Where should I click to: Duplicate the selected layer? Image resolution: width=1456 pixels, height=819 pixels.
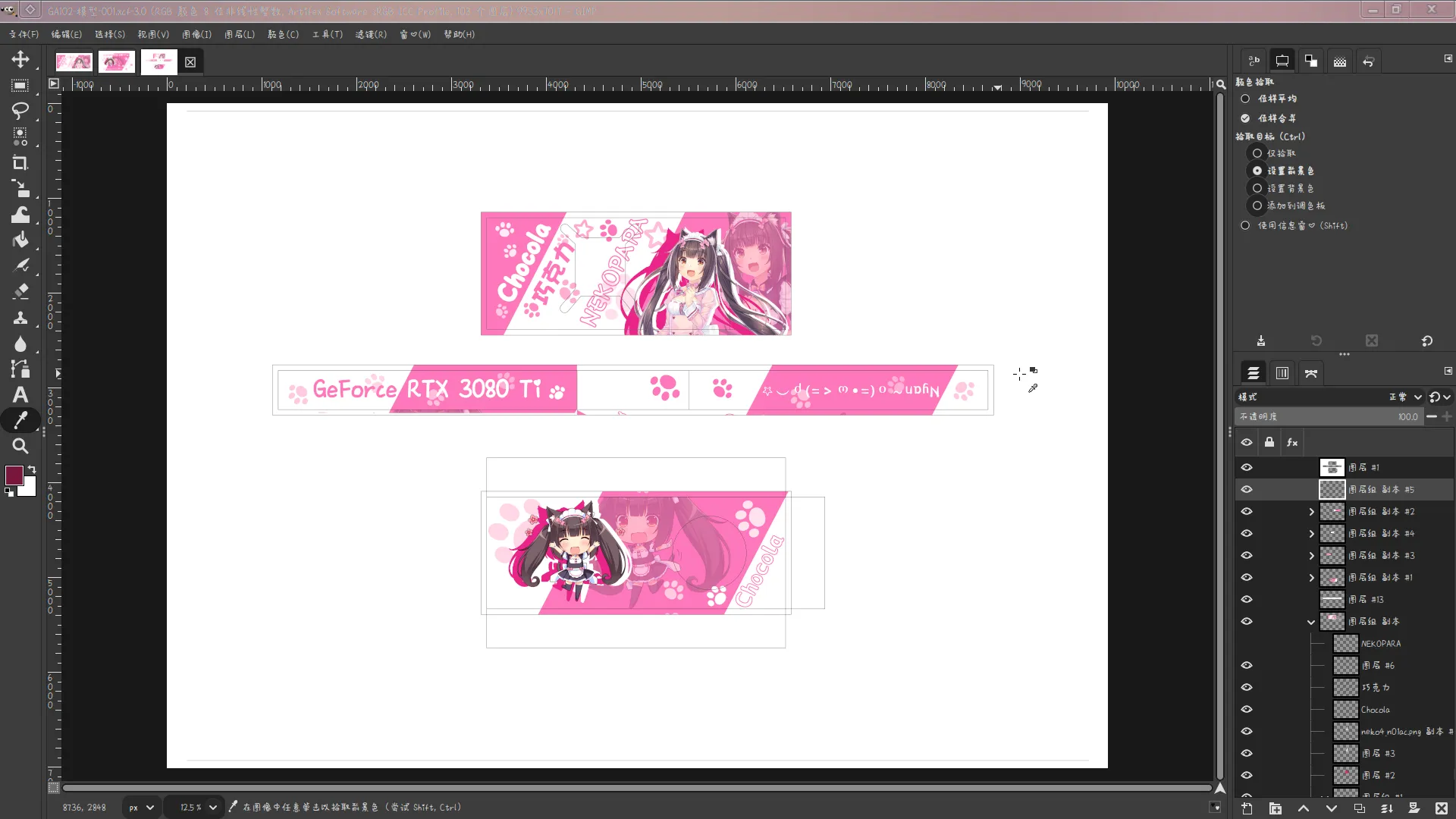click(x=1359, y=808)
